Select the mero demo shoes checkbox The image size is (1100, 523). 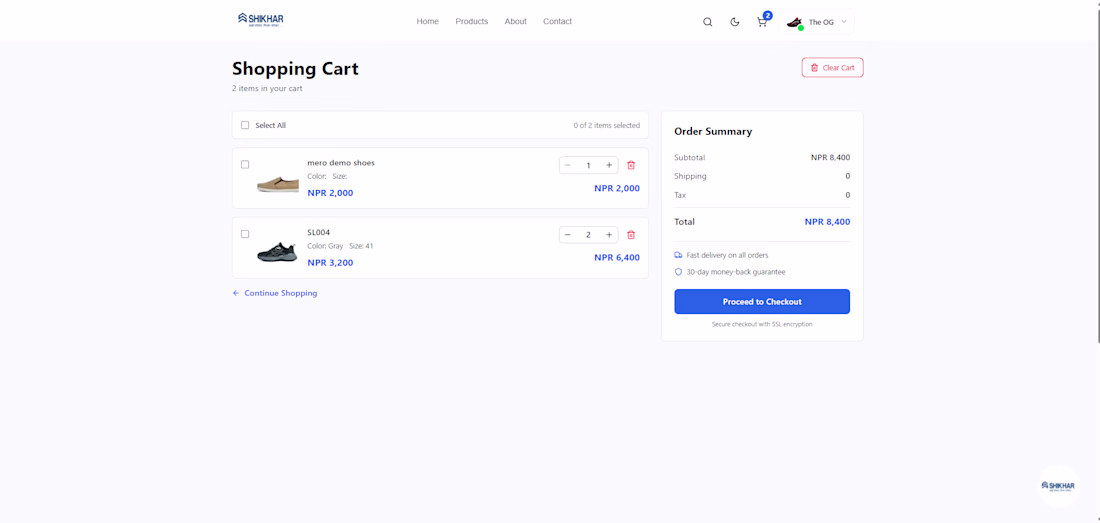(245, 165)
